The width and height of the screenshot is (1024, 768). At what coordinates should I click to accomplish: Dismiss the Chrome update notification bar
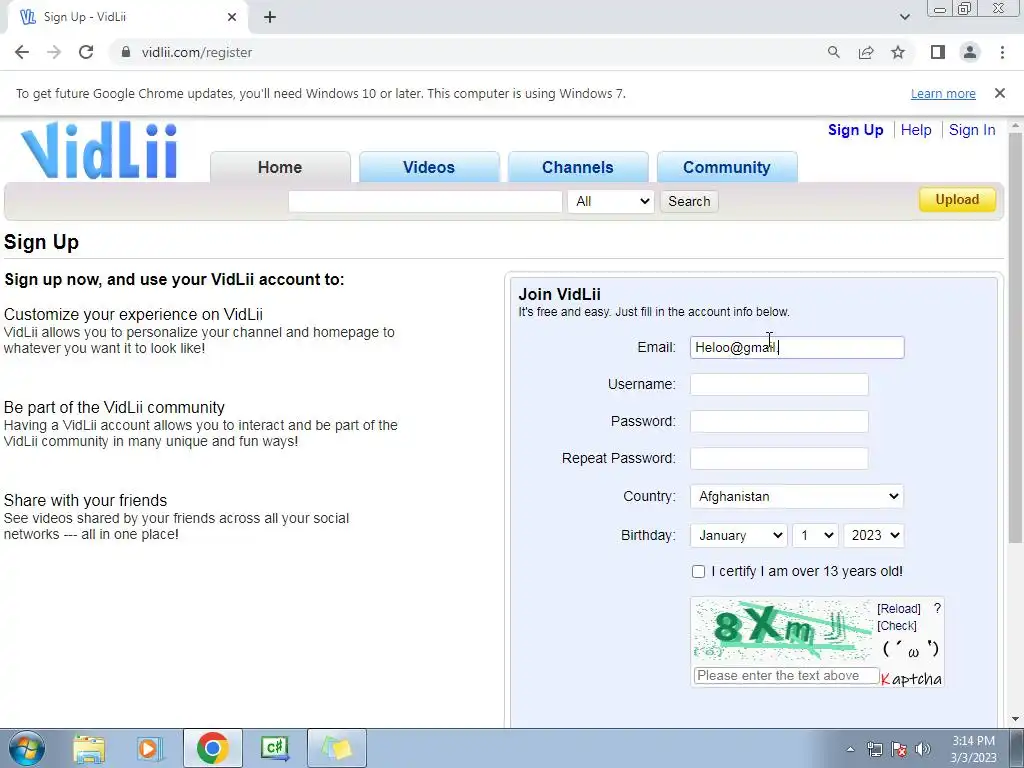point(1000,93)
